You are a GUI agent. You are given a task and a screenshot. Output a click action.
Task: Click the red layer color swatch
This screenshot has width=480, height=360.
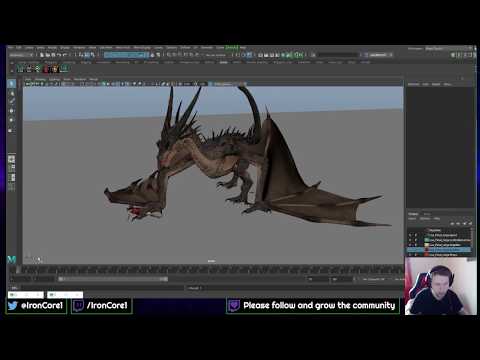(426, 255)
